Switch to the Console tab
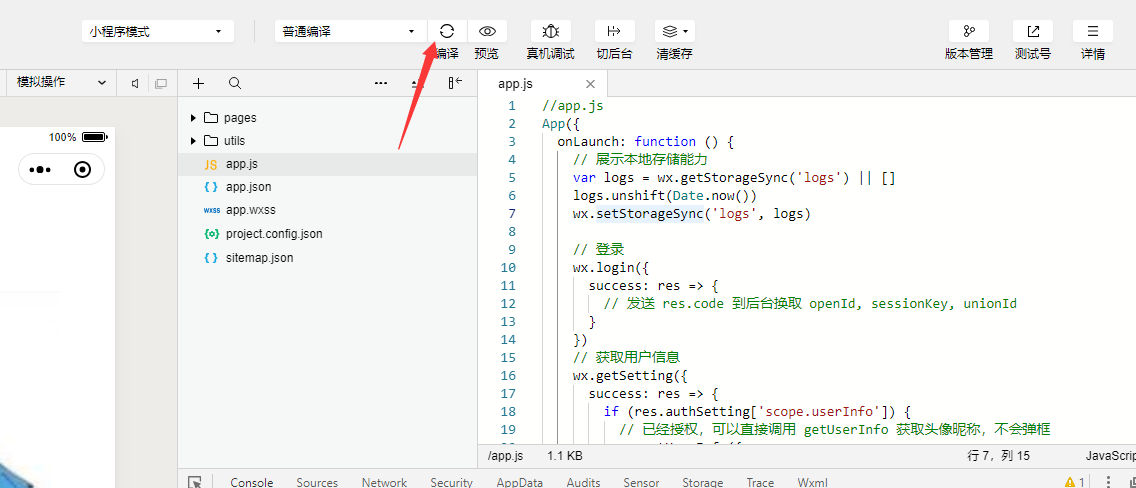This screenshot has width=1136, height=488. click(251, 482)
